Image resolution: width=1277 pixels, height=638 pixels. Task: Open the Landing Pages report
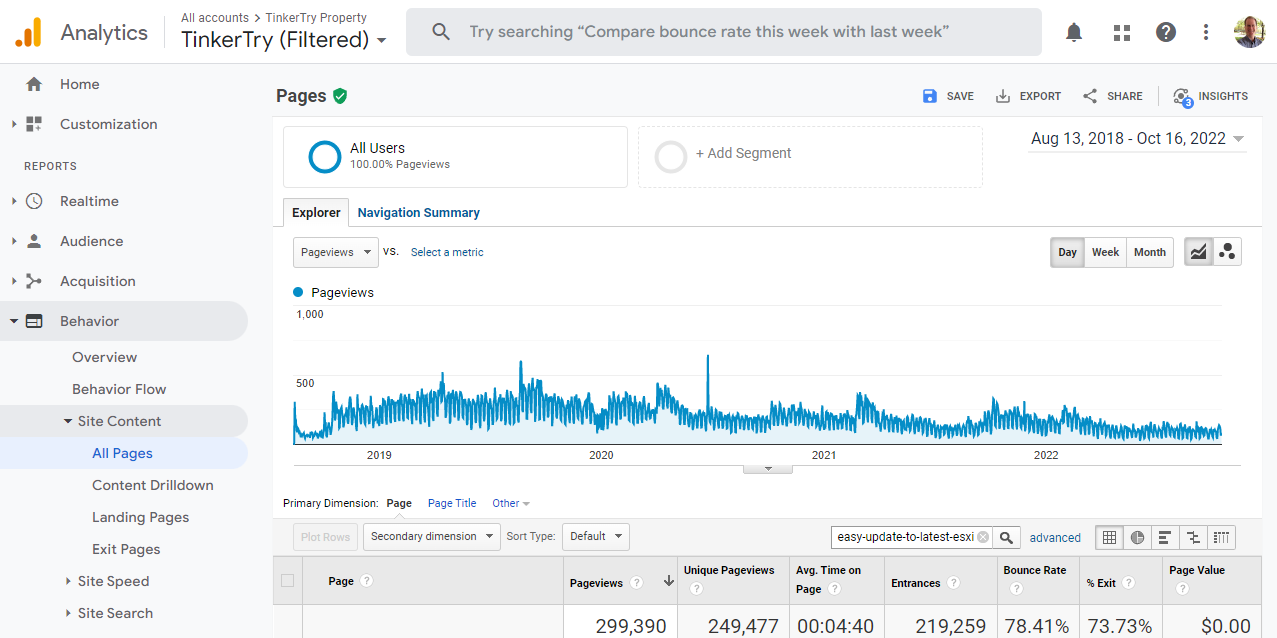[x=140, y=517]
